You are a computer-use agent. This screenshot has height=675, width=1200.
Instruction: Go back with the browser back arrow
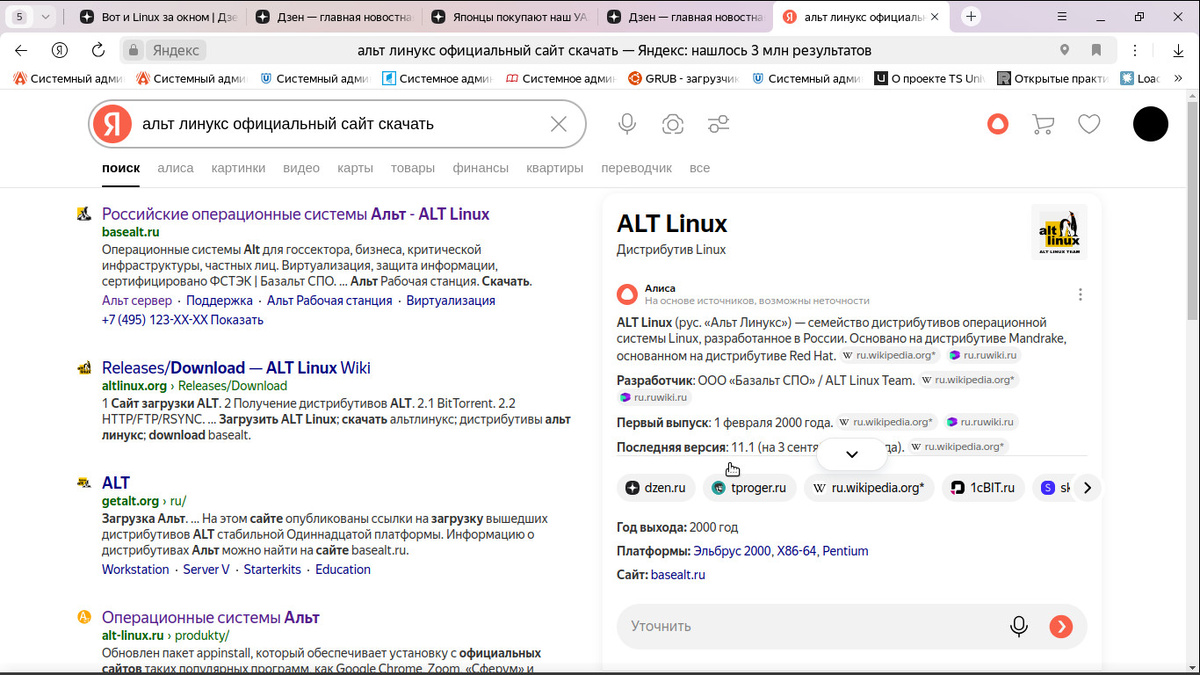21,50
